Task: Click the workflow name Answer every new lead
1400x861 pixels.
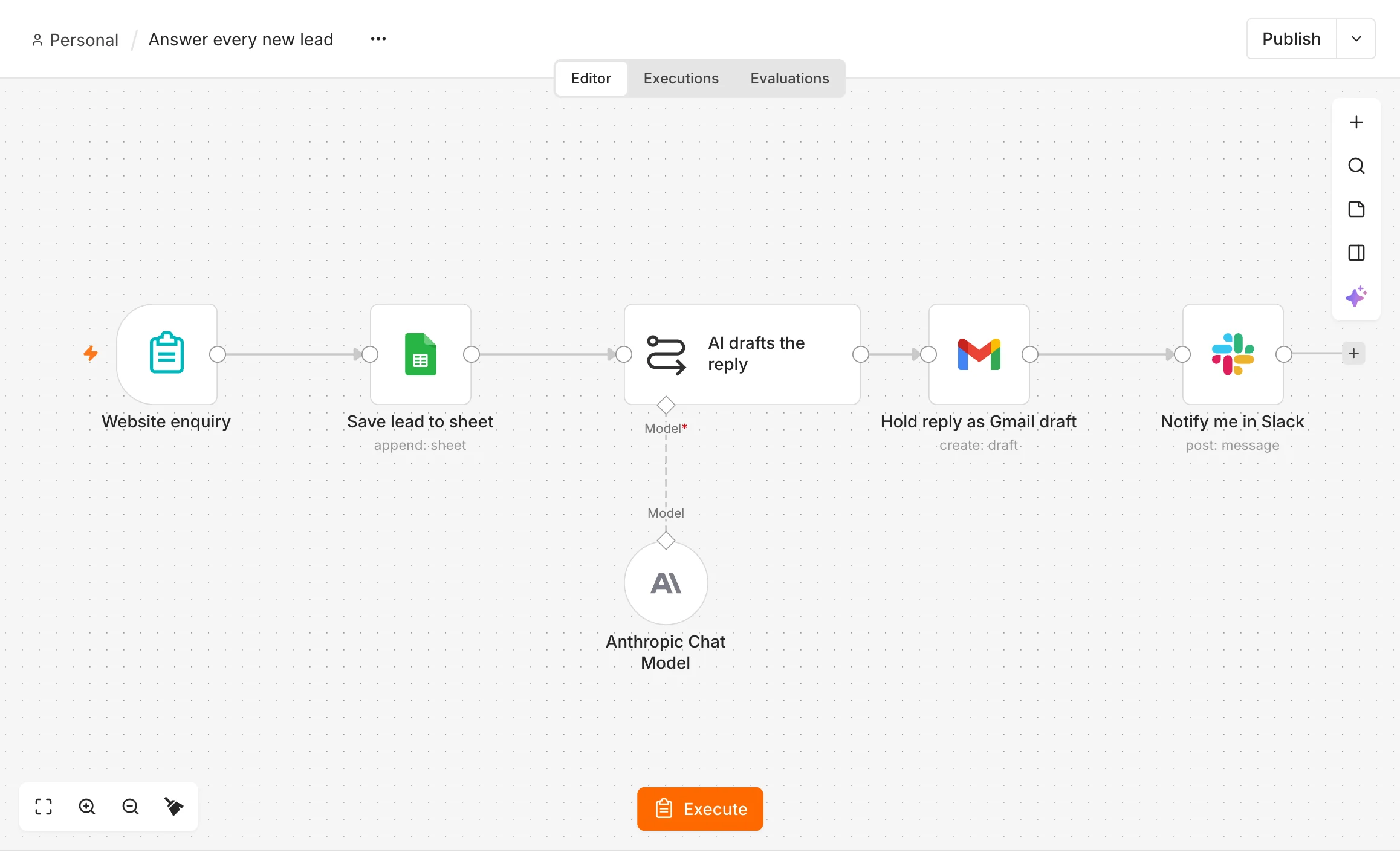Action: point(241,39)
